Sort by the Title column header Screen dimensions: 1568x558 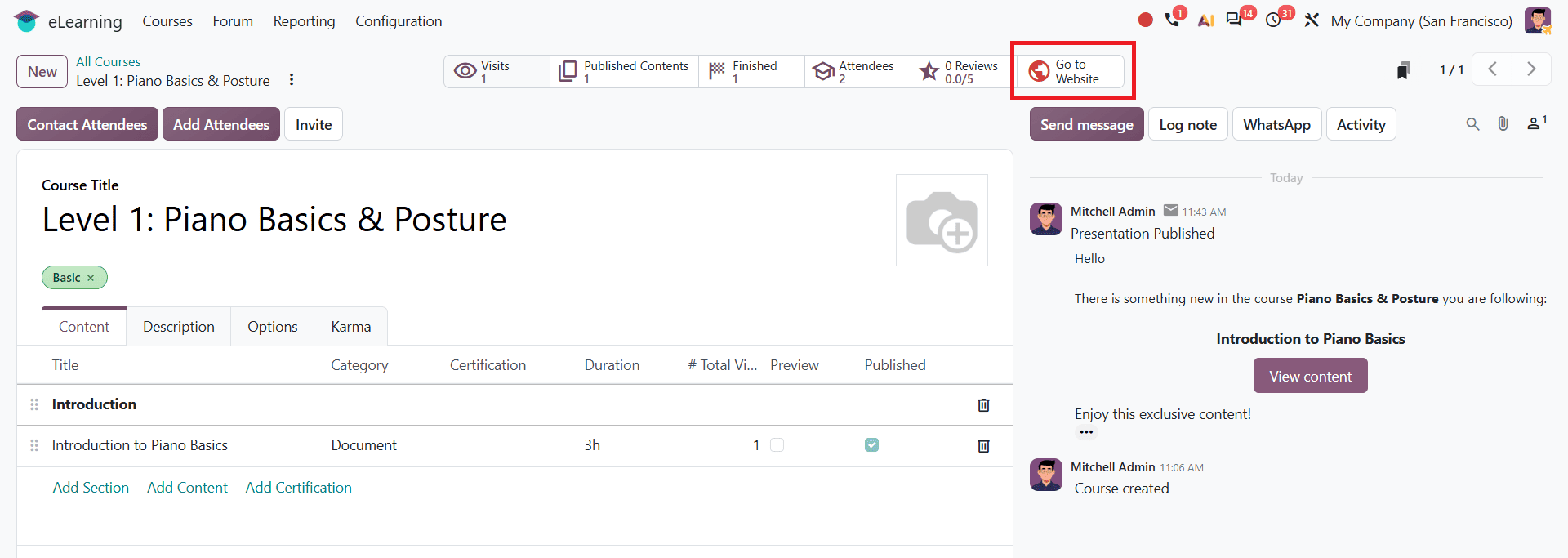tap(65, 365)
